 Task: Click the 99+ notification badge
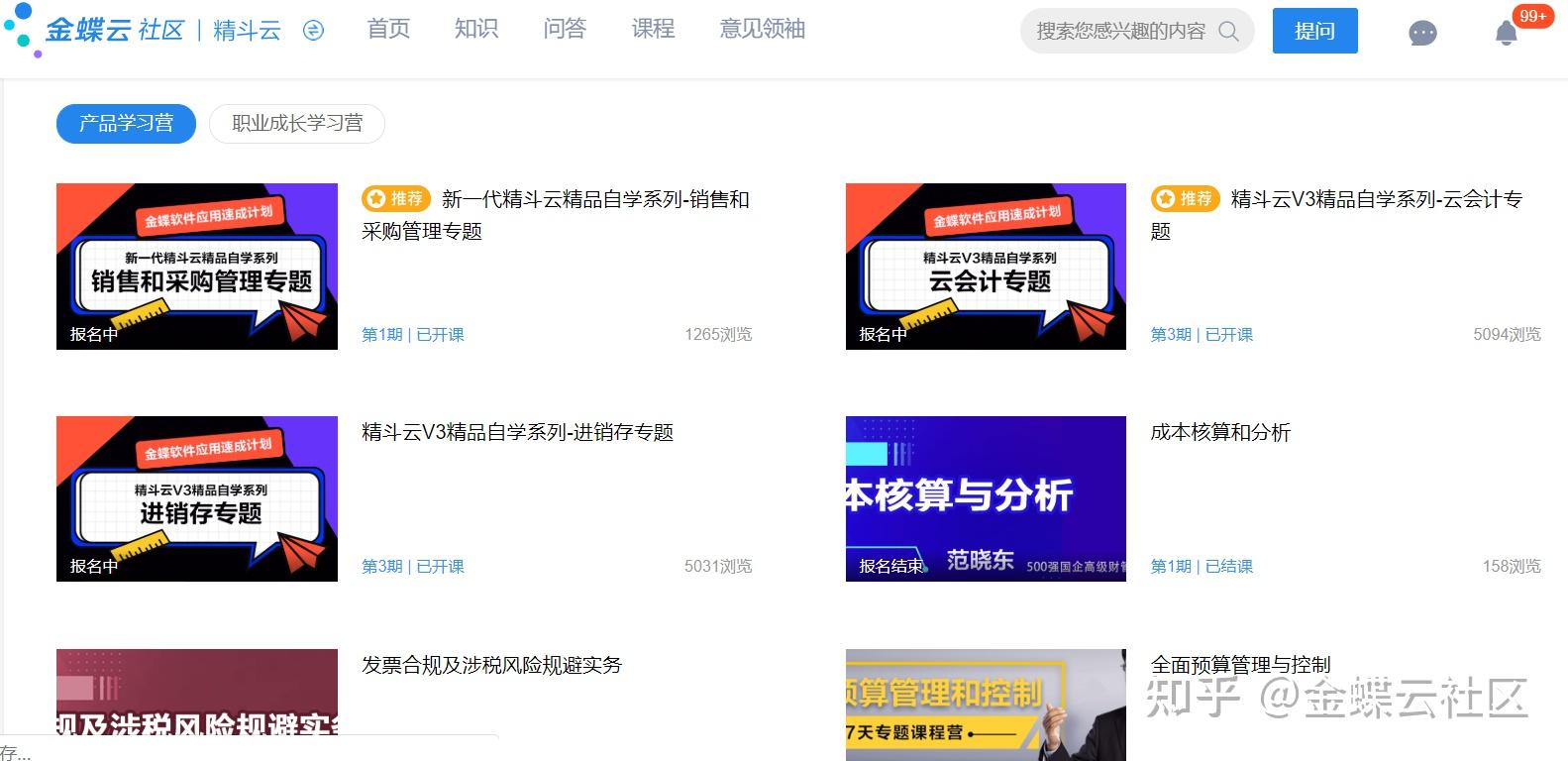(1532, 16)
